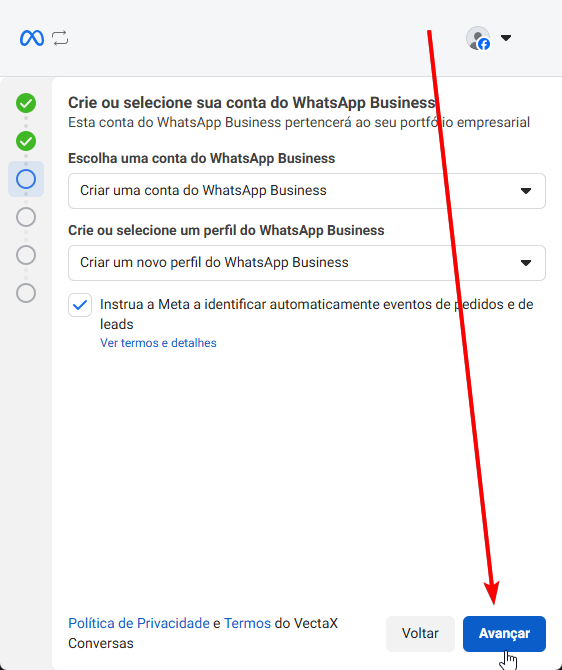Image resolution: width=562 pixels, height=670 pixels.
Task: Expand the account menu caret next to avatar
Action: point(506,38)
